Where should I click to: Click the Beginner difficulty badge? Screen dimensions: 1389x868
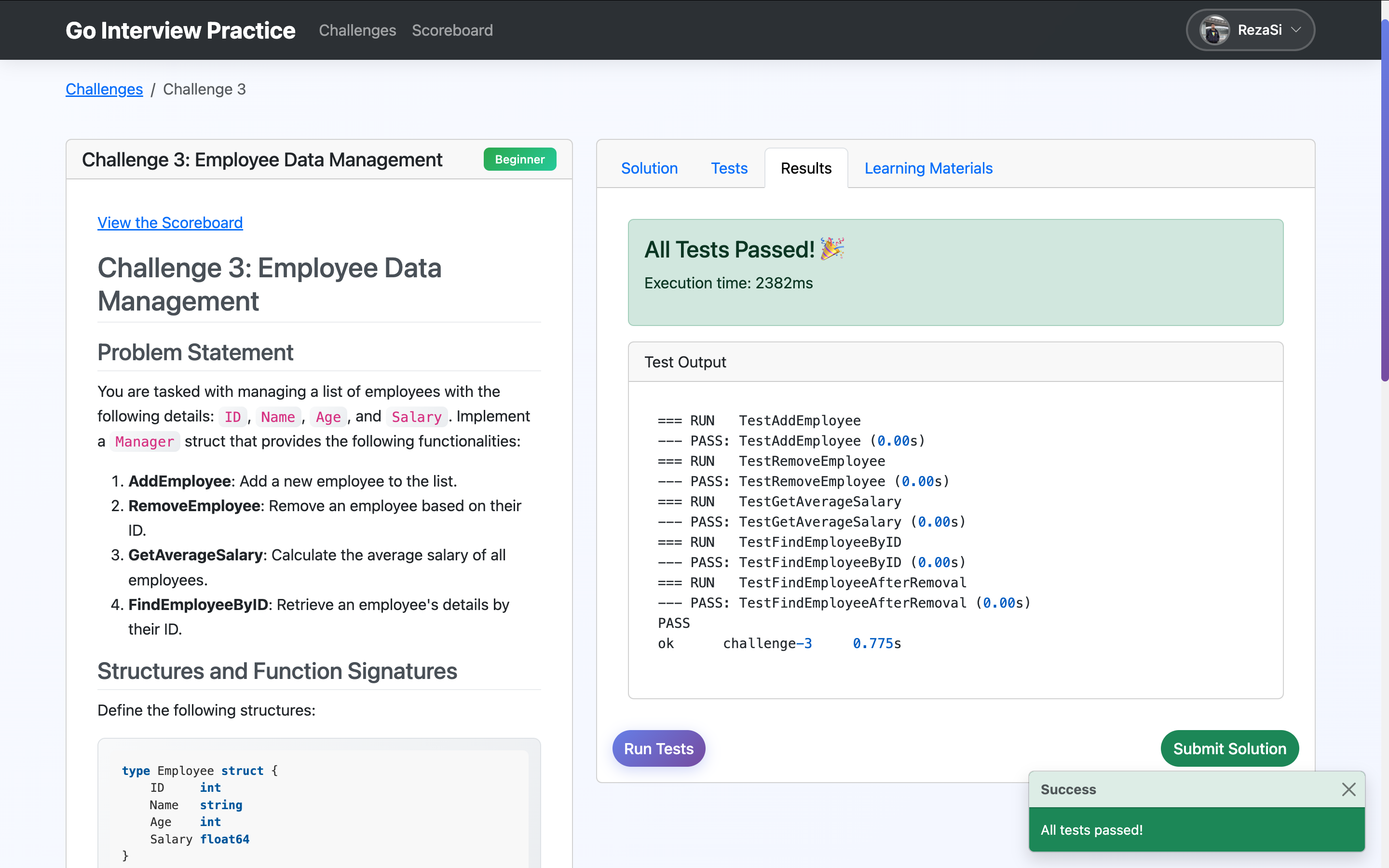[519, 159]
